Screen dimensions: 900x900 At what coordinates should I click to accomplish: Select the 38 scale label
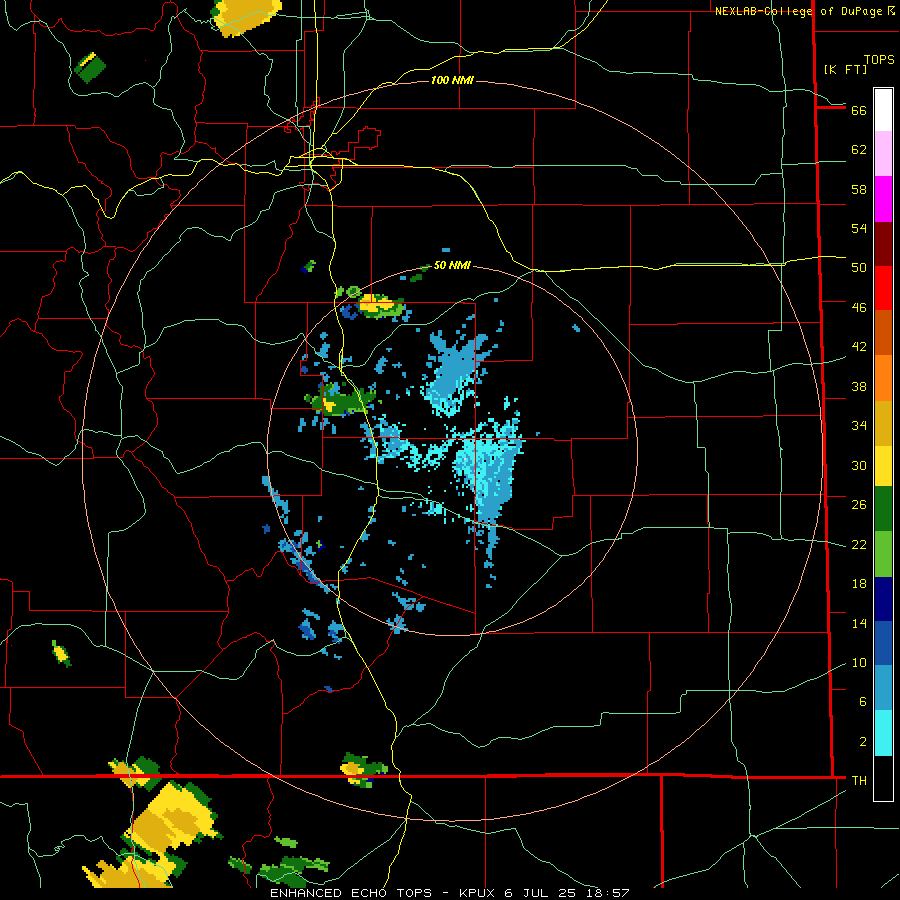[x=859, y=386]
